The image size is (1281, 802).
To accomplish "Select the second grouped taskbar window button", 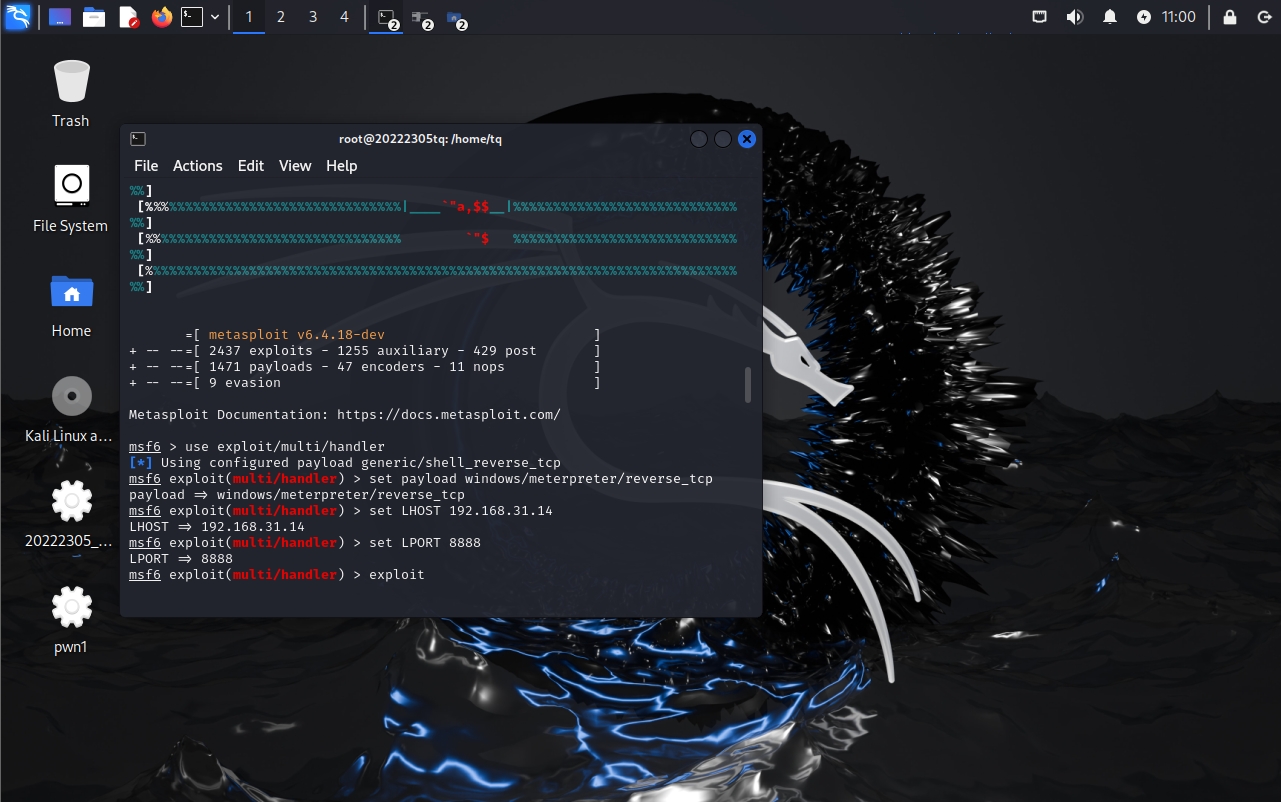I will click(421, 18).
